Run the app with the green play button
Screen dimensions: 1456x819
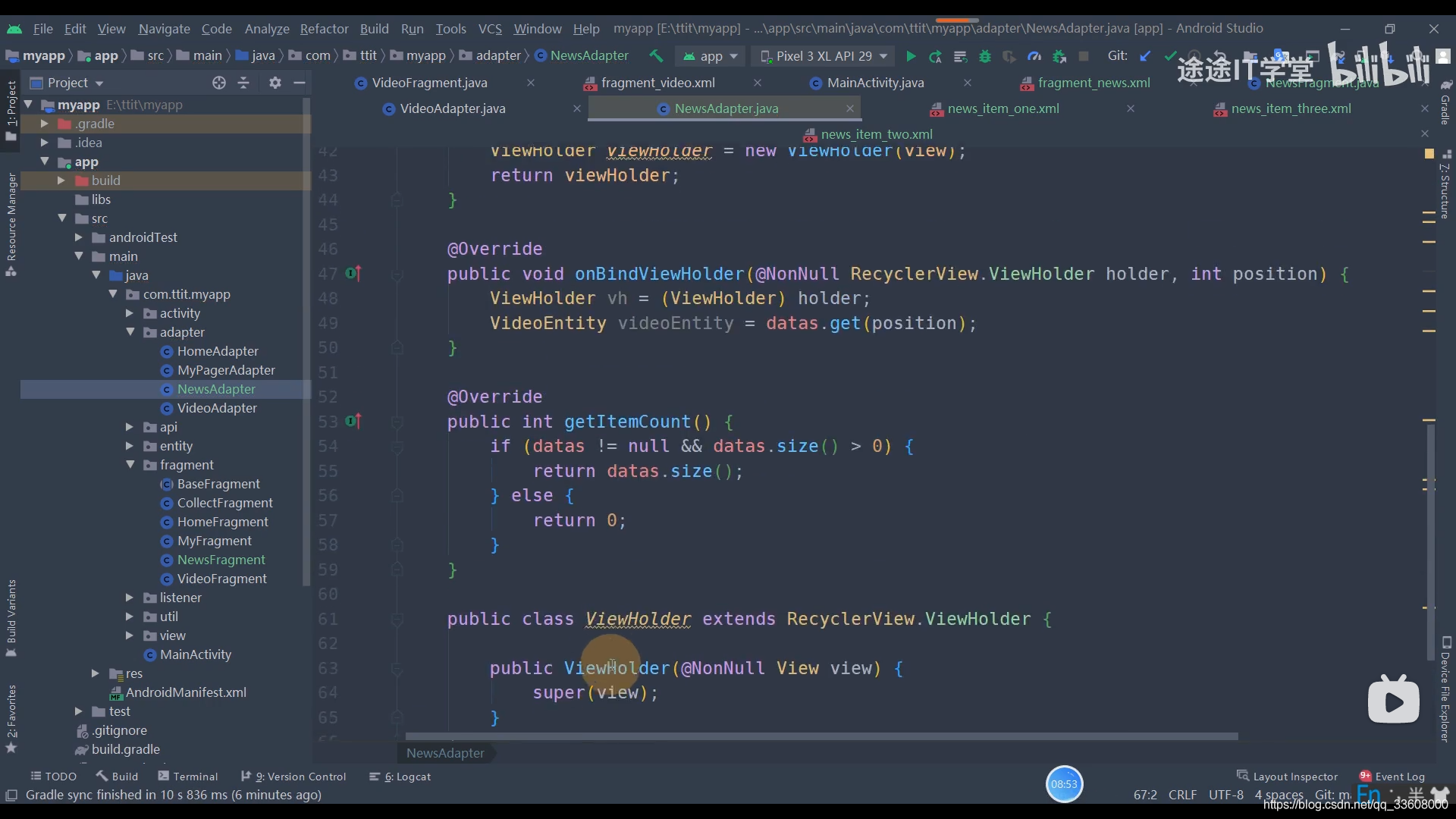tap(911, 56)
